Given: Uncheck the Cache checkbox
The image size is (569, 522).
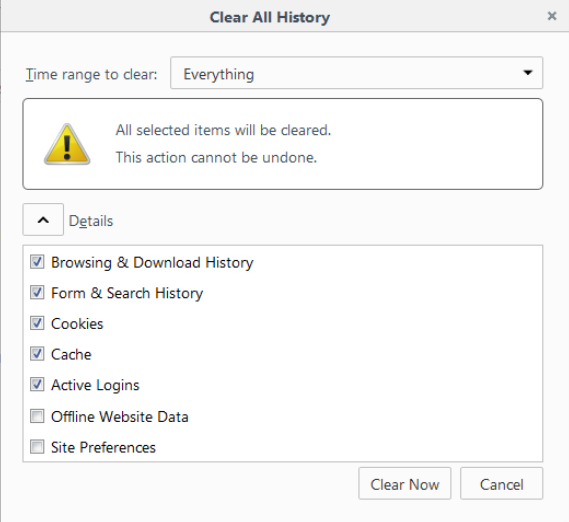Looking at the screenshot, I should tap(37, 354).
